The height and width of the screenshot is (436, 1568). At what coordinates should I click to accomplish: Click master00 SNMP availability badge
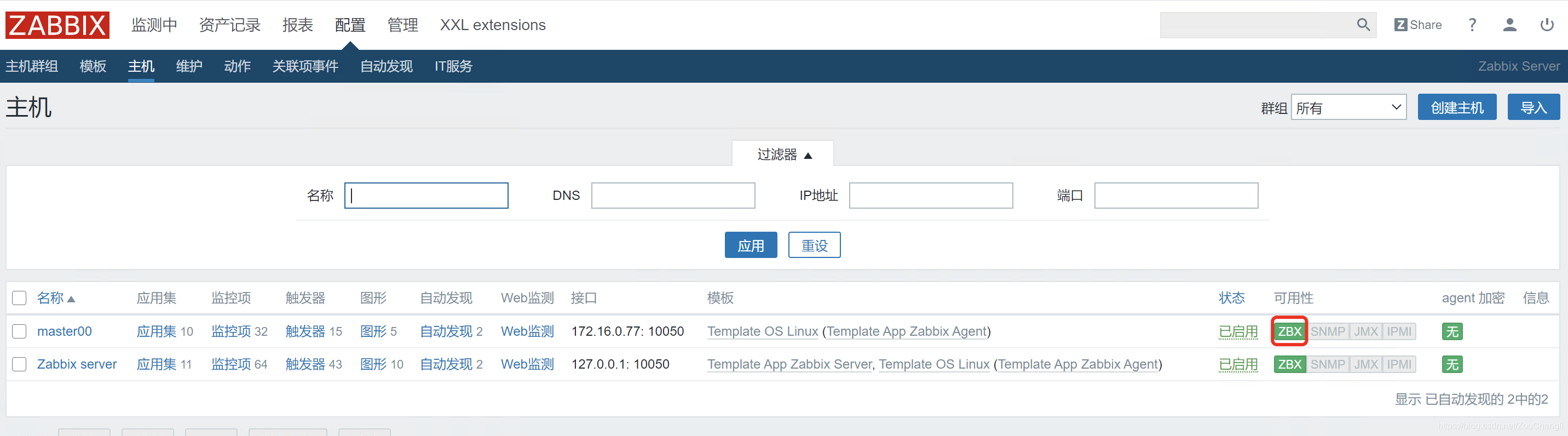(x=1328, y=331)
